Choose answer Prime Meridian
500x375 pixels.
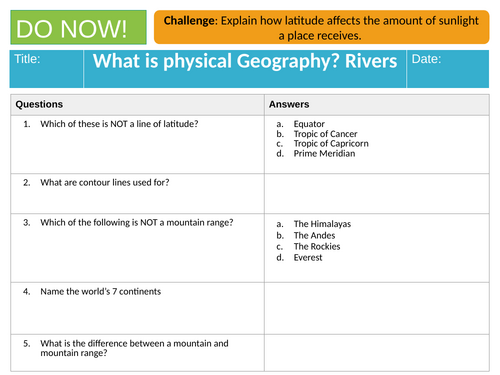click(324, 154)
